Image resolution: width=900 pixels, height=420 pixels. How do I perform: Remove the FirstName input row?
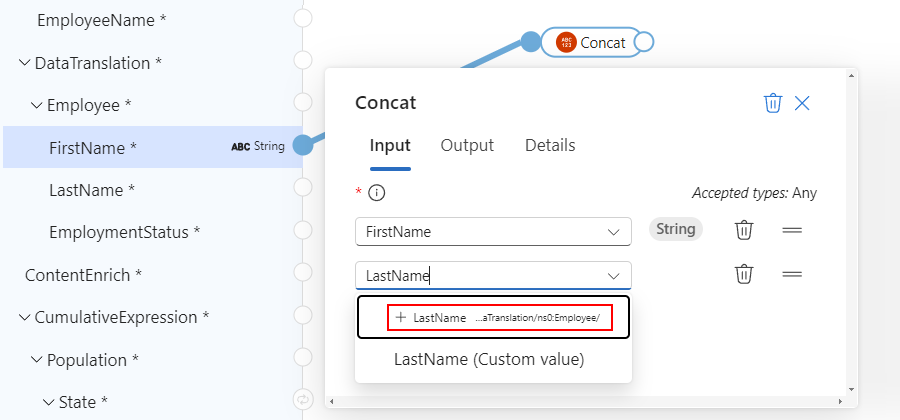(x=744, y=230)
